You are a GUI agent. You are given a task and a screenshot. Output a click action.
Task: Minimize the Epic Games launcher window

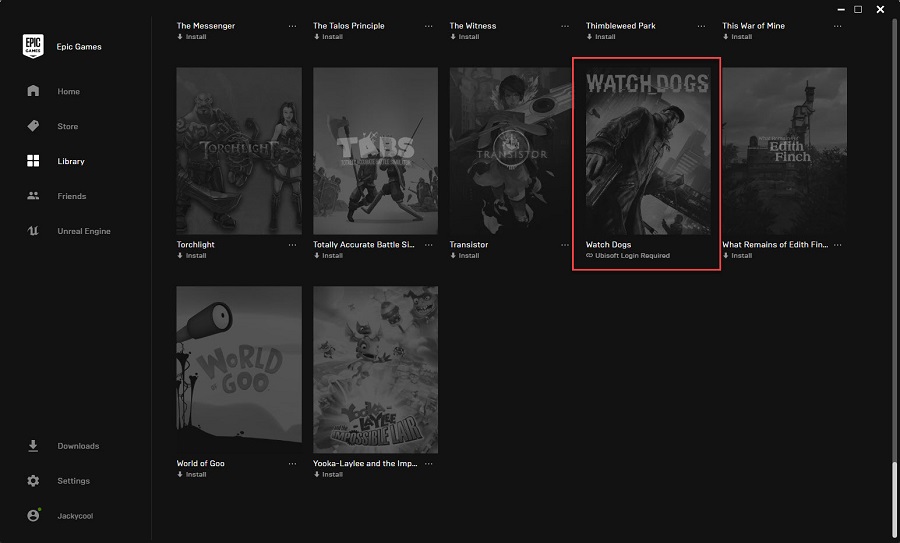pos(841,10)
